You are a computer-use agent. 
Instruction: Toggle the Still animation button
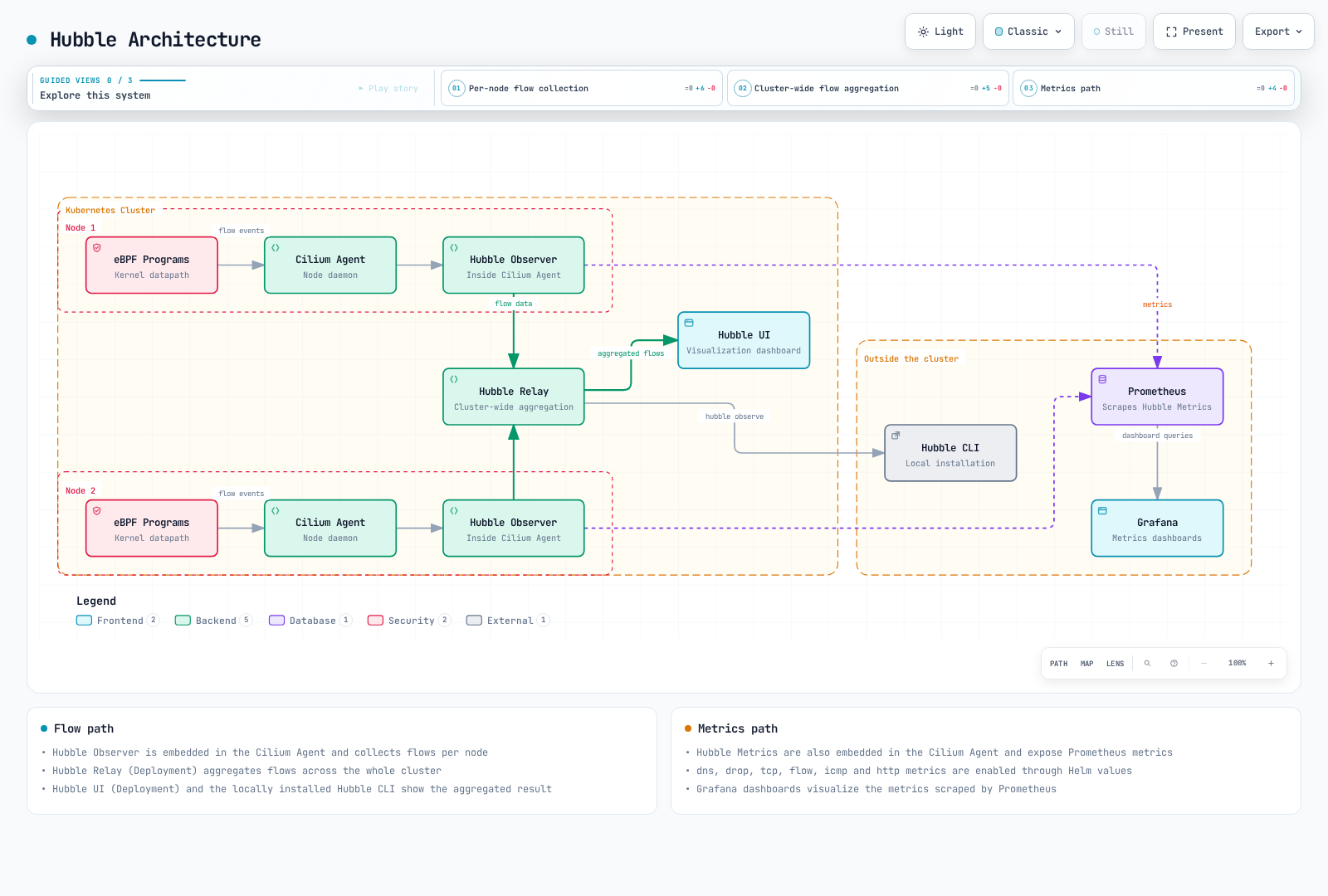[x=1114, y=32]
